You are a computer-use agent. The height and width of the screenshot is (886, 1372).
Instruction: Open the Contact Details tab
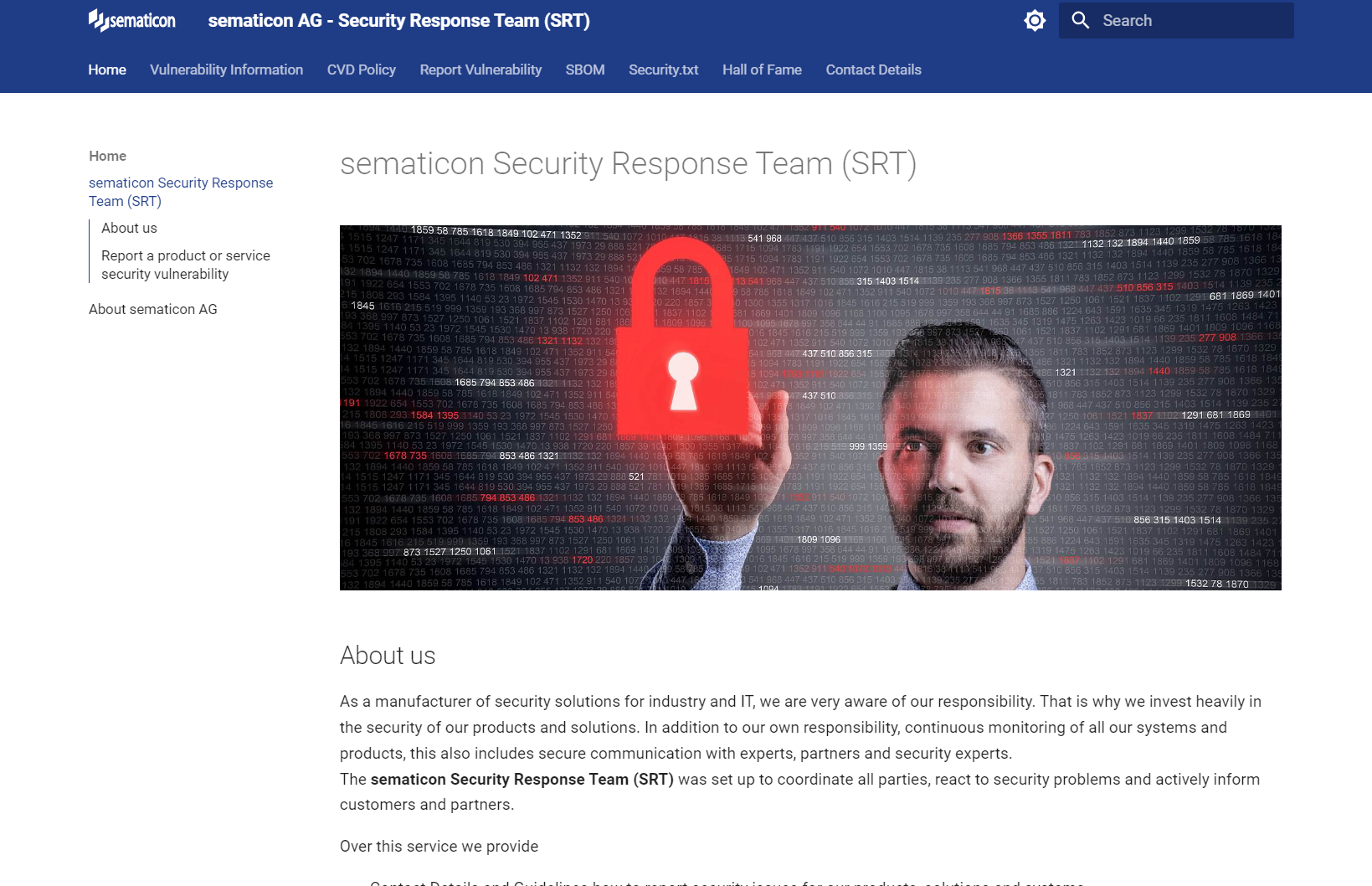pyautogui.click(x=873, y=70)
